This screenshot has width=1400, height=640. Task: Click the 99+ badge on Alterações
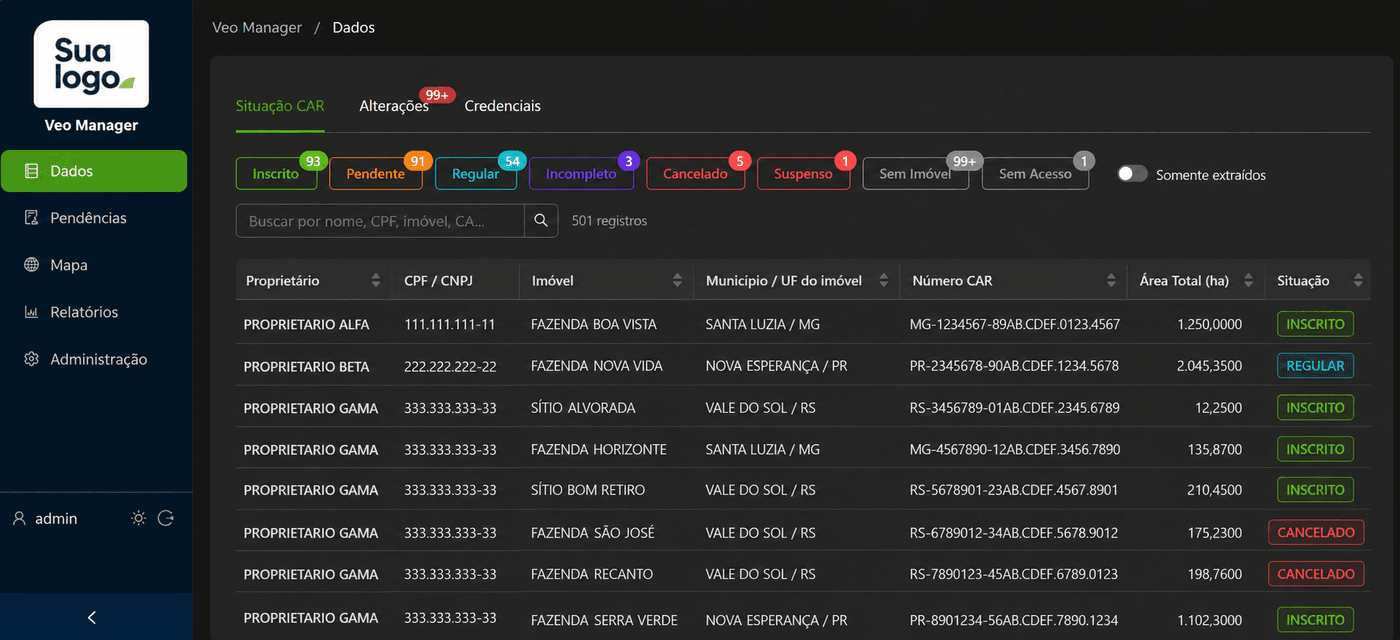coord(437,95)
